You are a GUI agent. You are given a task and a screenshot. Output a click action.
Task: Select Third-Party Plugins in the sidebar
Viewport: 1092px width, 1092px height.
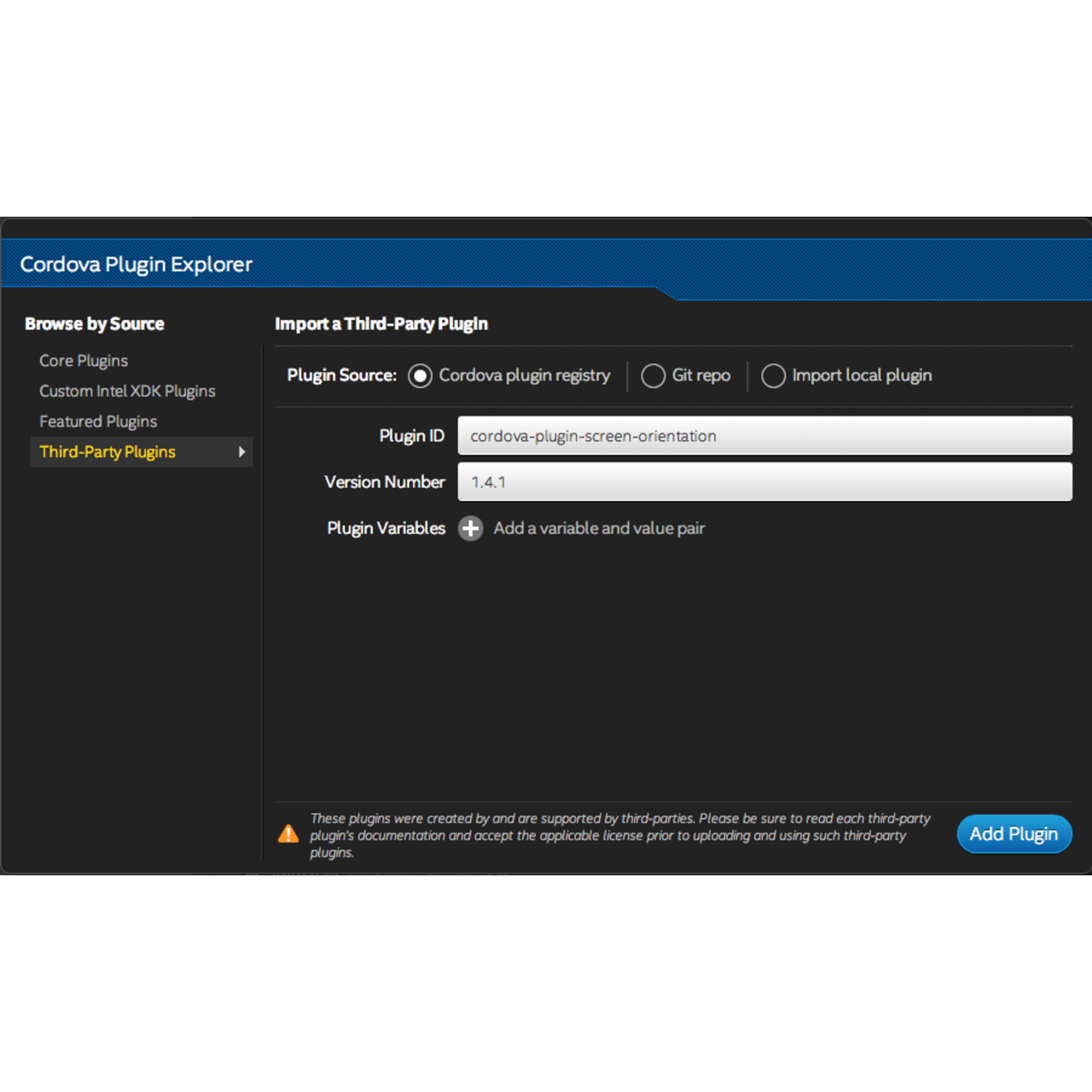click(107, 452)
